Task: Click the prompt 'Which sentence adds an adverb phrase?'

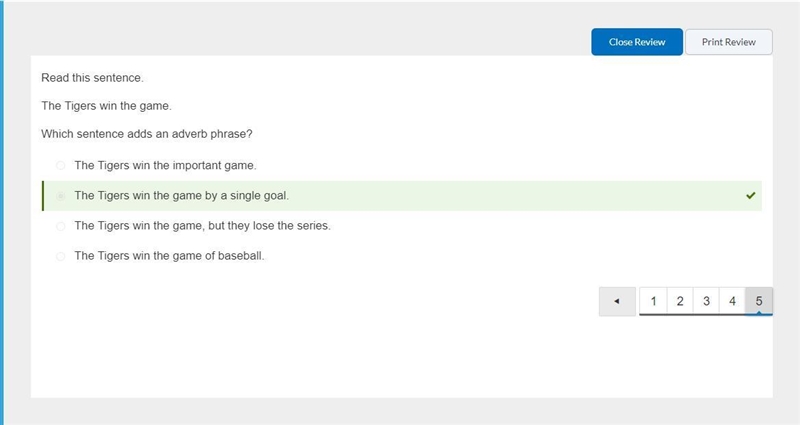Action: pyautogui.click(x=147, y=134)
